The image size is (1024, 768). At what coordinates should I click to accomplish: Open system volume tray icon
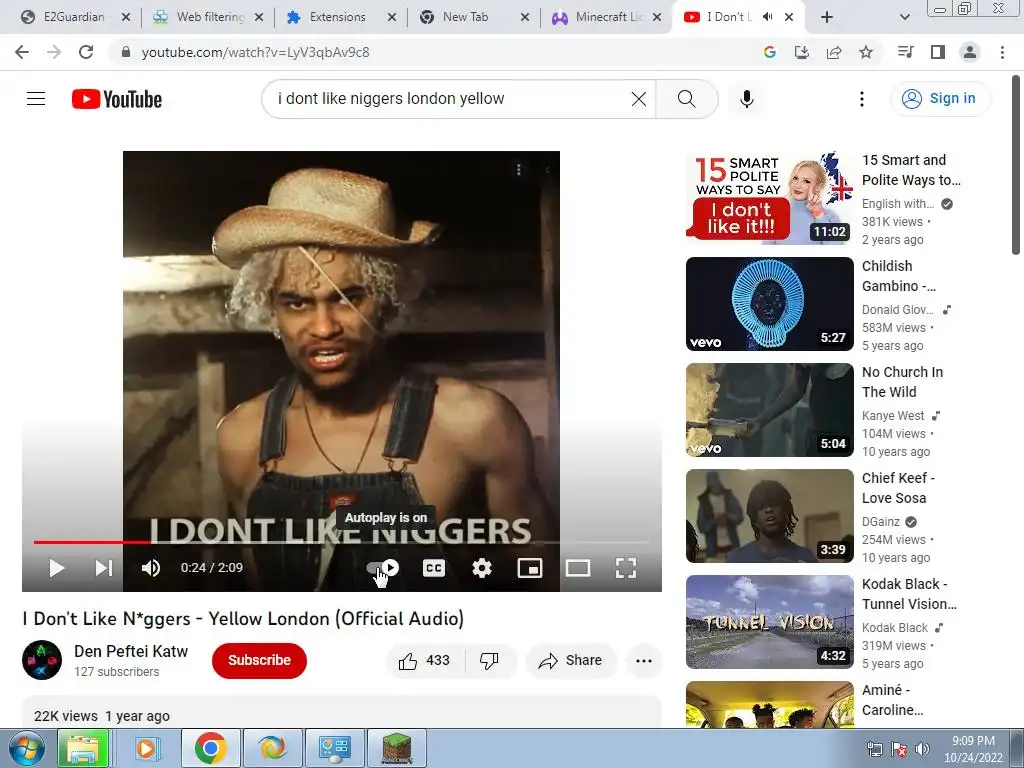point(922,749)
